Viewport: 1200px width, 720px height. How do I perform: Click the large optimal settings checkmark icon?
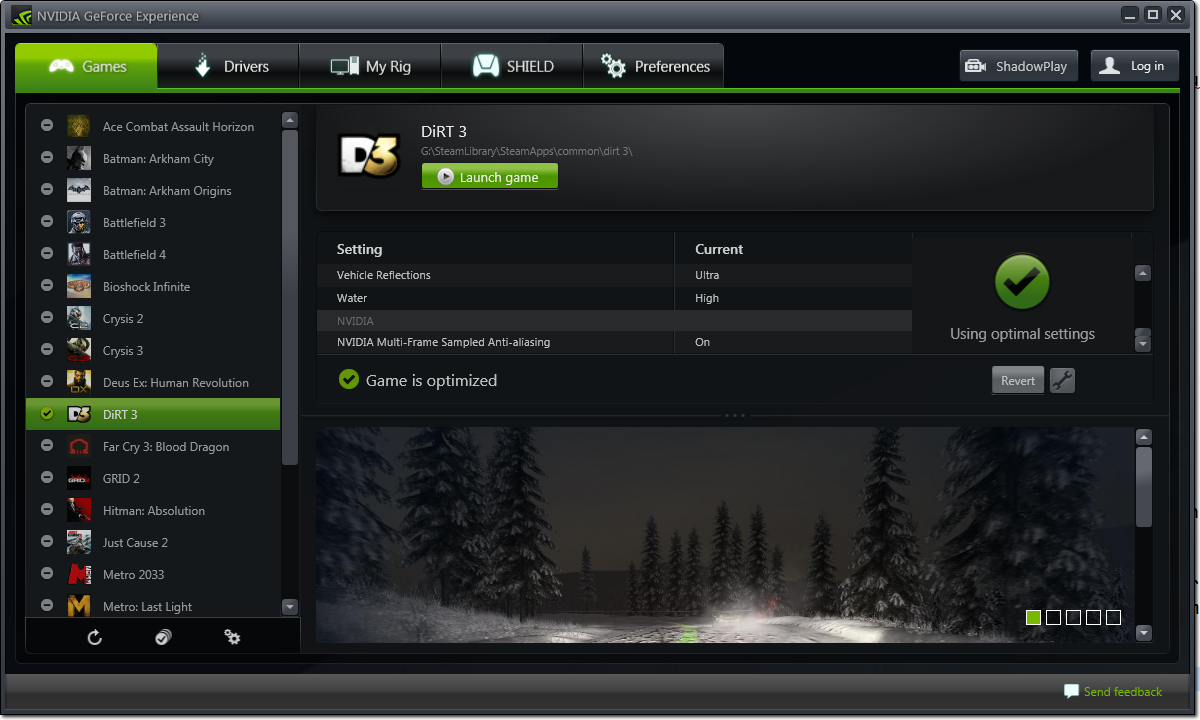click(1022, 281)
